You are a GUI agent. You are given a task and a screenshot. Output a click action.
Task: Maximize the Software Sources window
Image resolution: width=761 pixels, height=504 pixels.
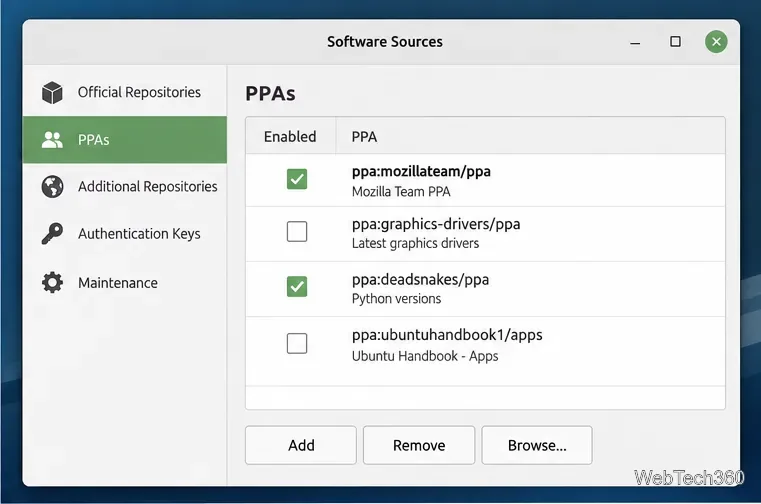[x=675, y=42]
